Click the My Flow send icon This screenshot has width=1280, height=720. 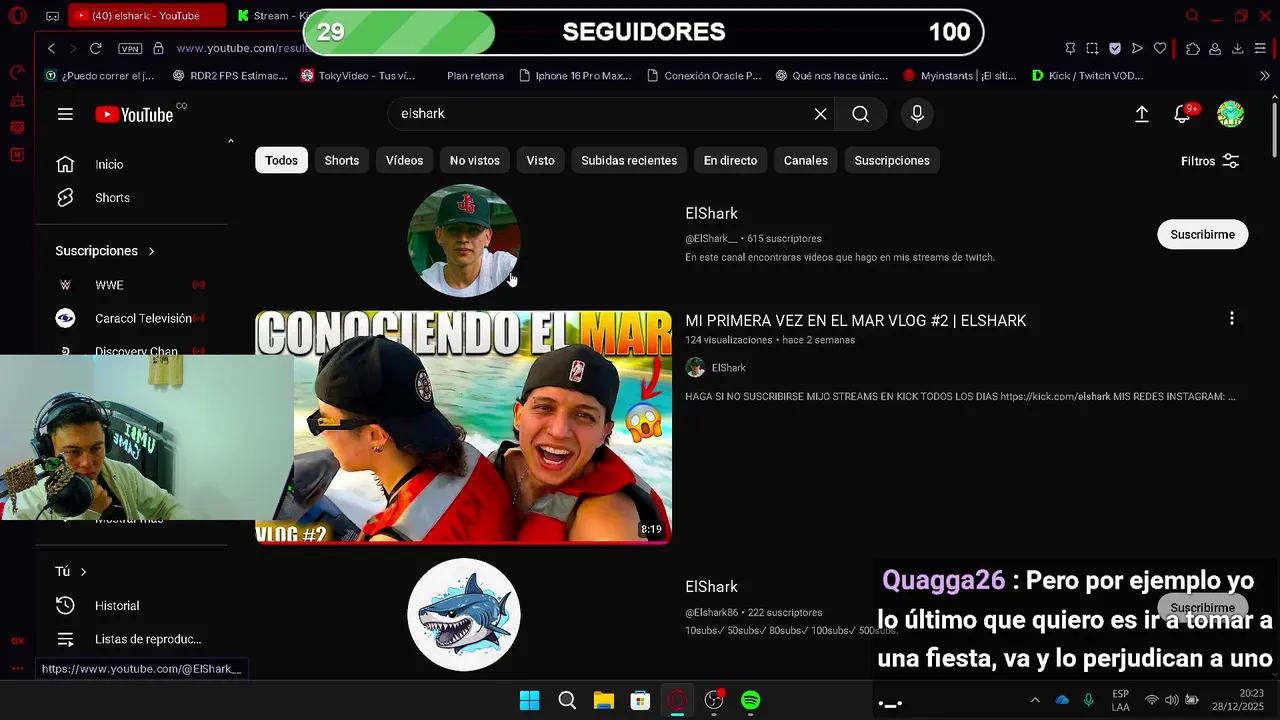click(1137, 48)
